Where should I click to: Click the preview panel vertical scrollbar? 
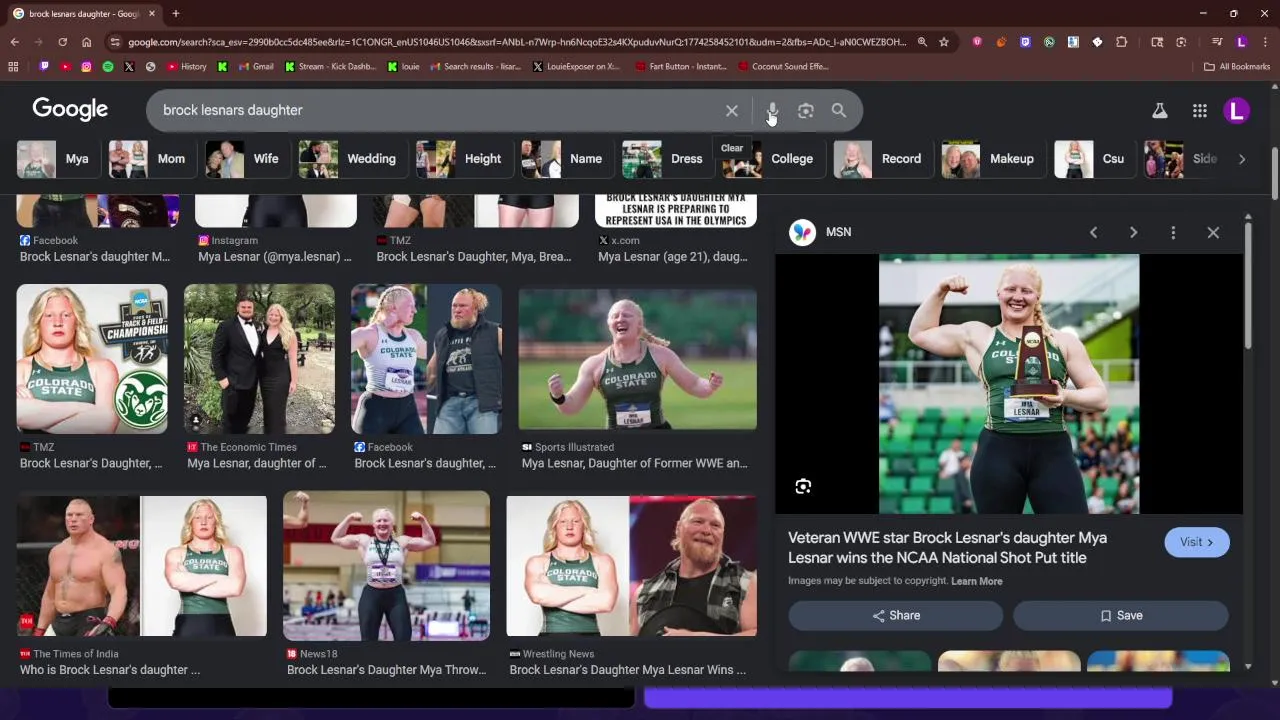(x=1248, y=285)
